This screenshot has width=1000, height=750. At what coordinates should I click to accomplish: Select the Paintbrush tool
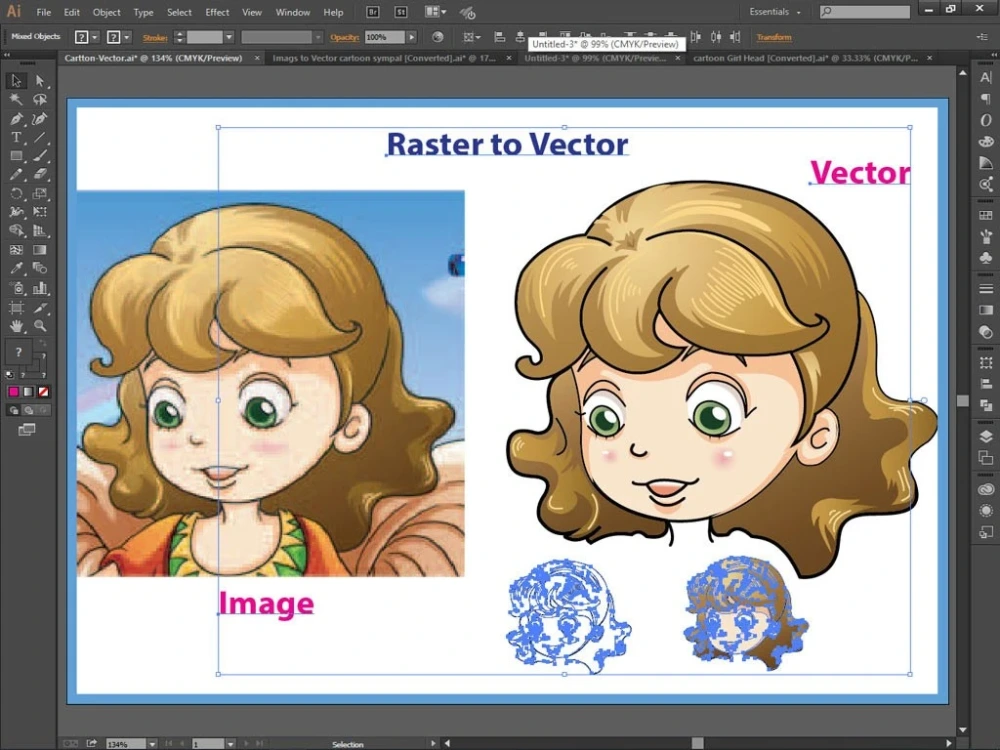(x=40, y=156)
